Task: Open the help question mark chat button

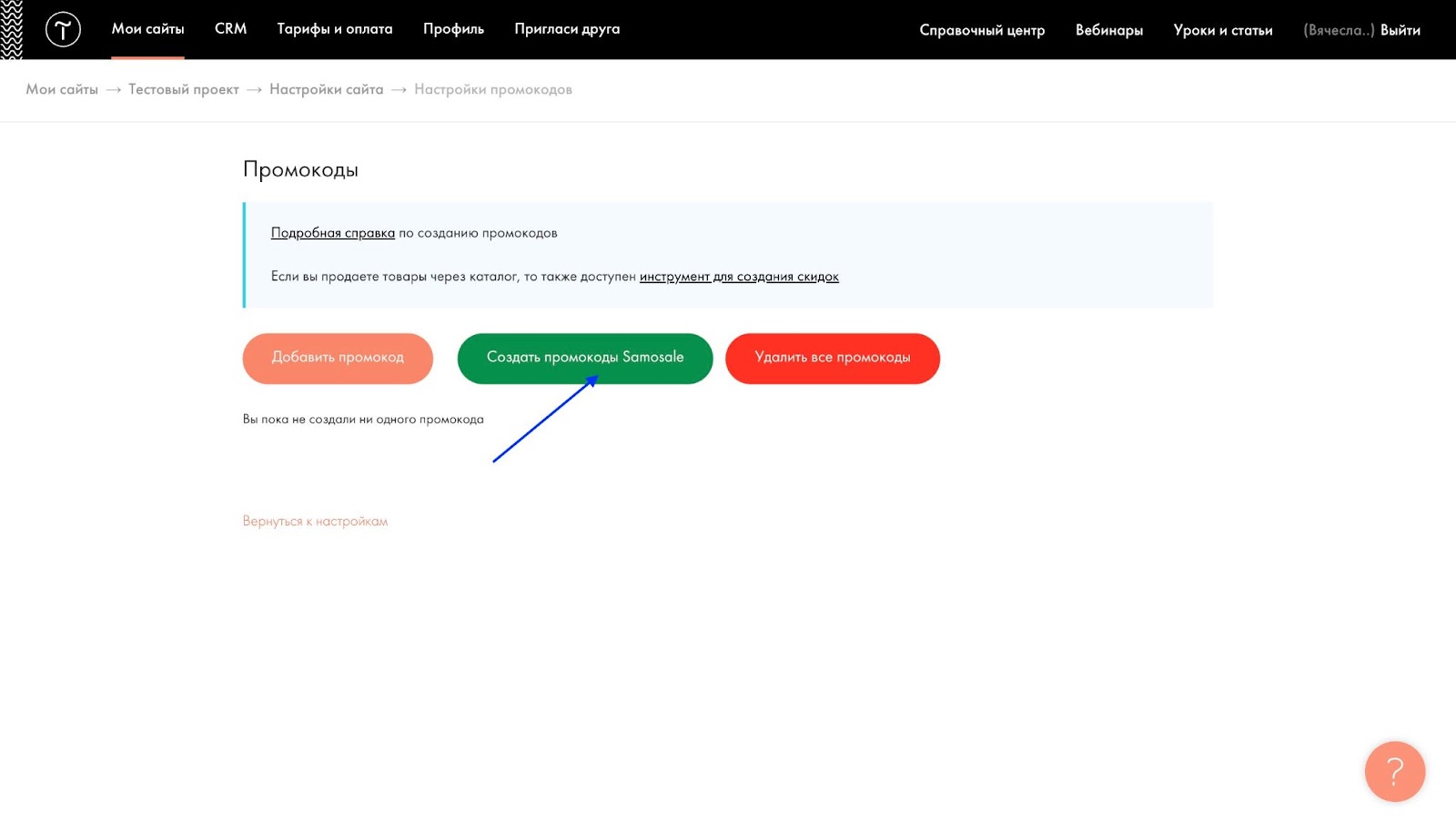Action: click(1394, 771)
